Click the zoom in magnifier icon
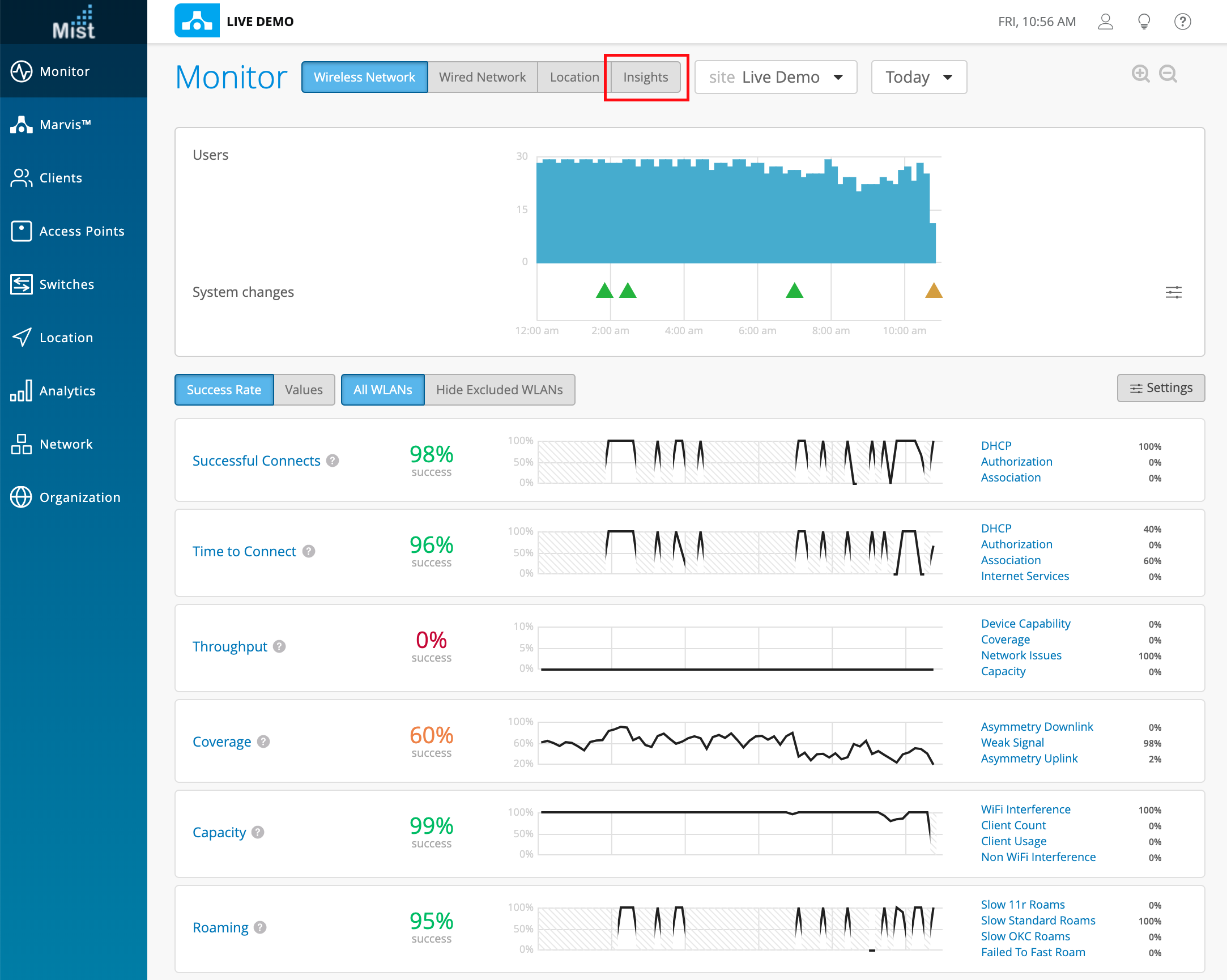The image size is (1227, 980). click(x=1140, y=74)
